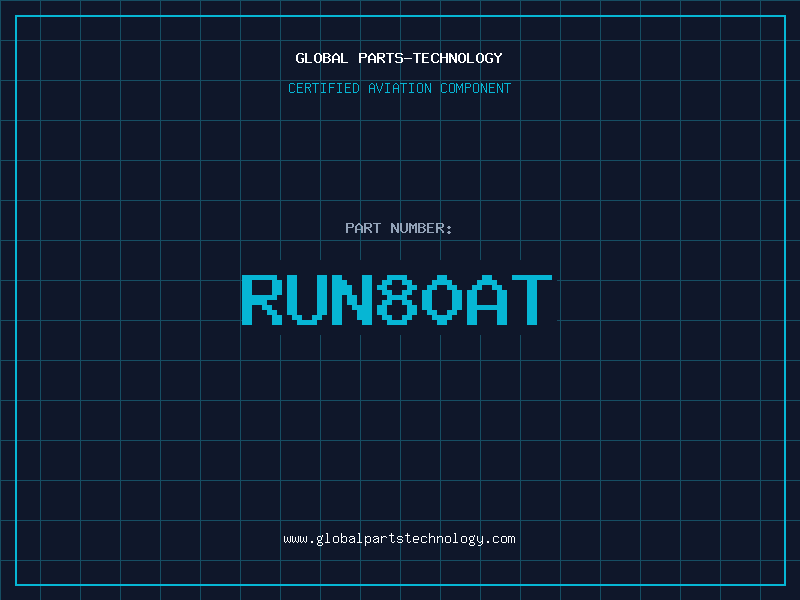The height and width of the screenshot is (600, 800).
Task: Click the final letter T in part number
Action: (x=532, y=300)
